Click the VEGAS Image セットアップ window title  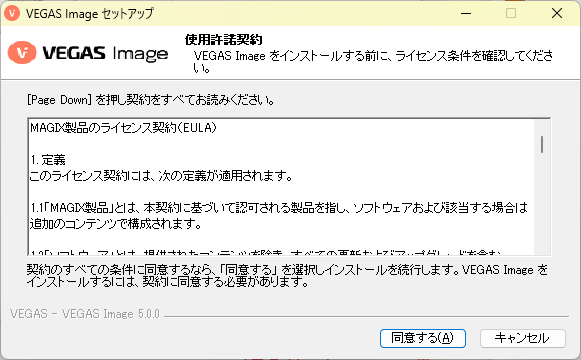point(89,14)
